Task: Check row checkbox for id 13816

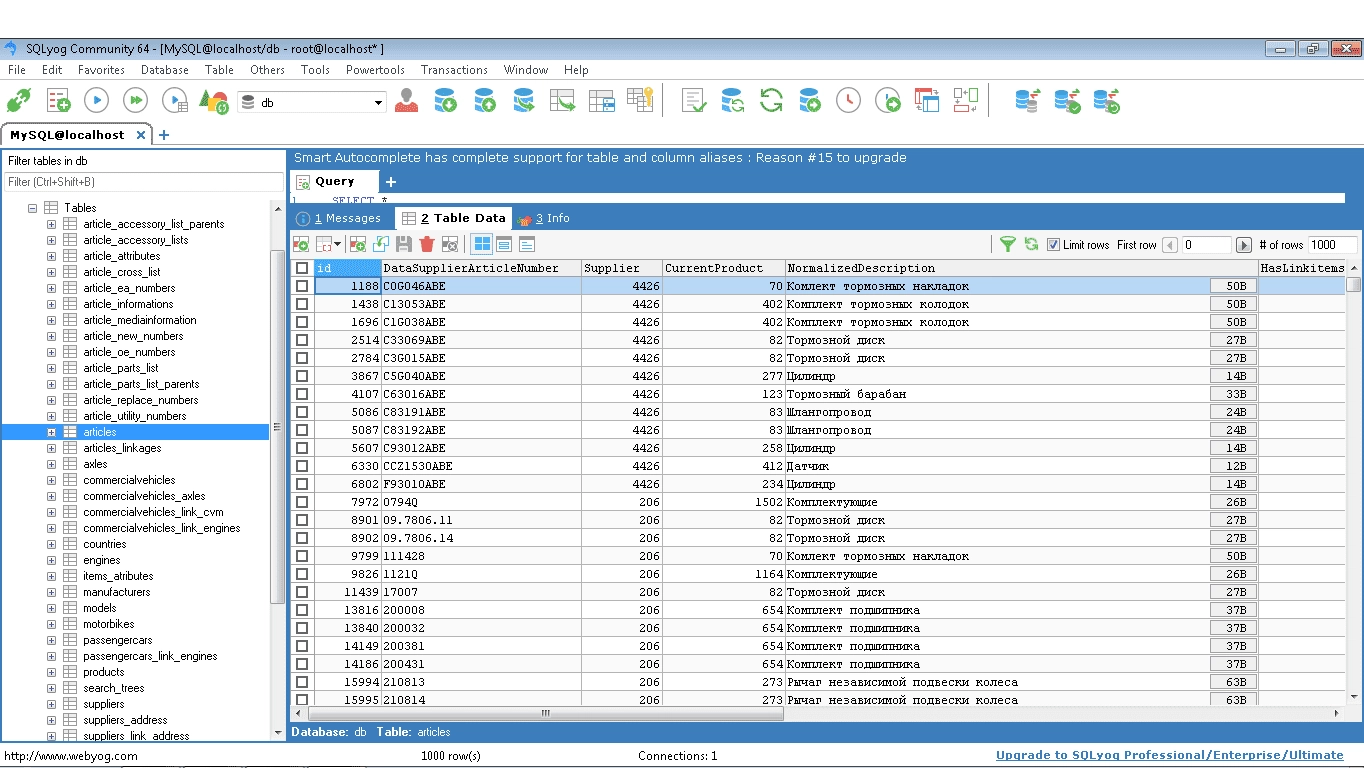Action: click(x=302, y=610)
